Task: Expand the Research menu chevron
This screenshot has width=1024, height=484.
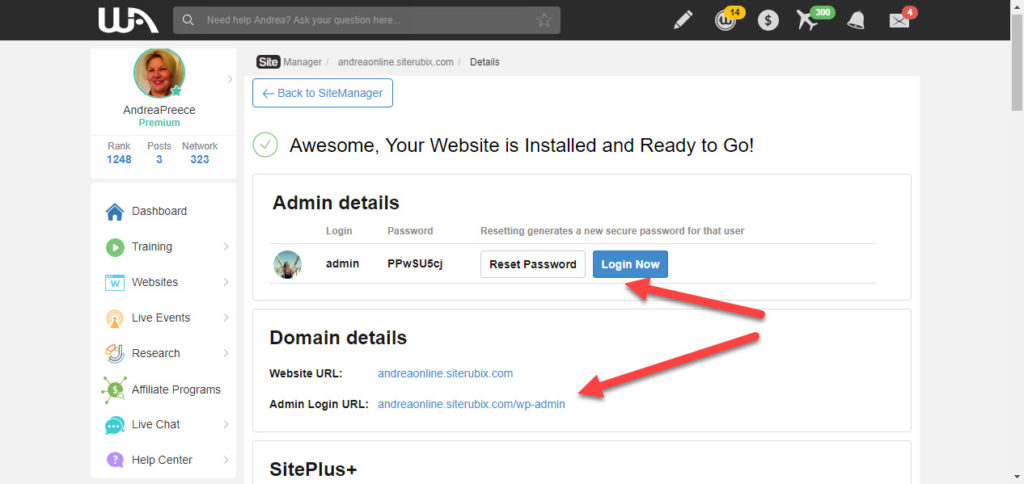Action: point(226,353)
